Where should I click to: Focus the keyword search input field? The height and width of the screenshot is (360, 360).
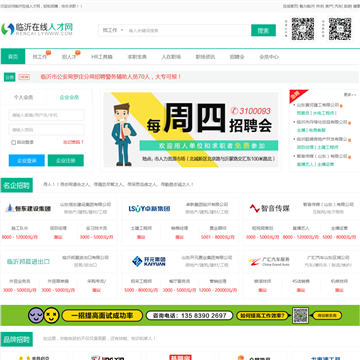[188, 30]
